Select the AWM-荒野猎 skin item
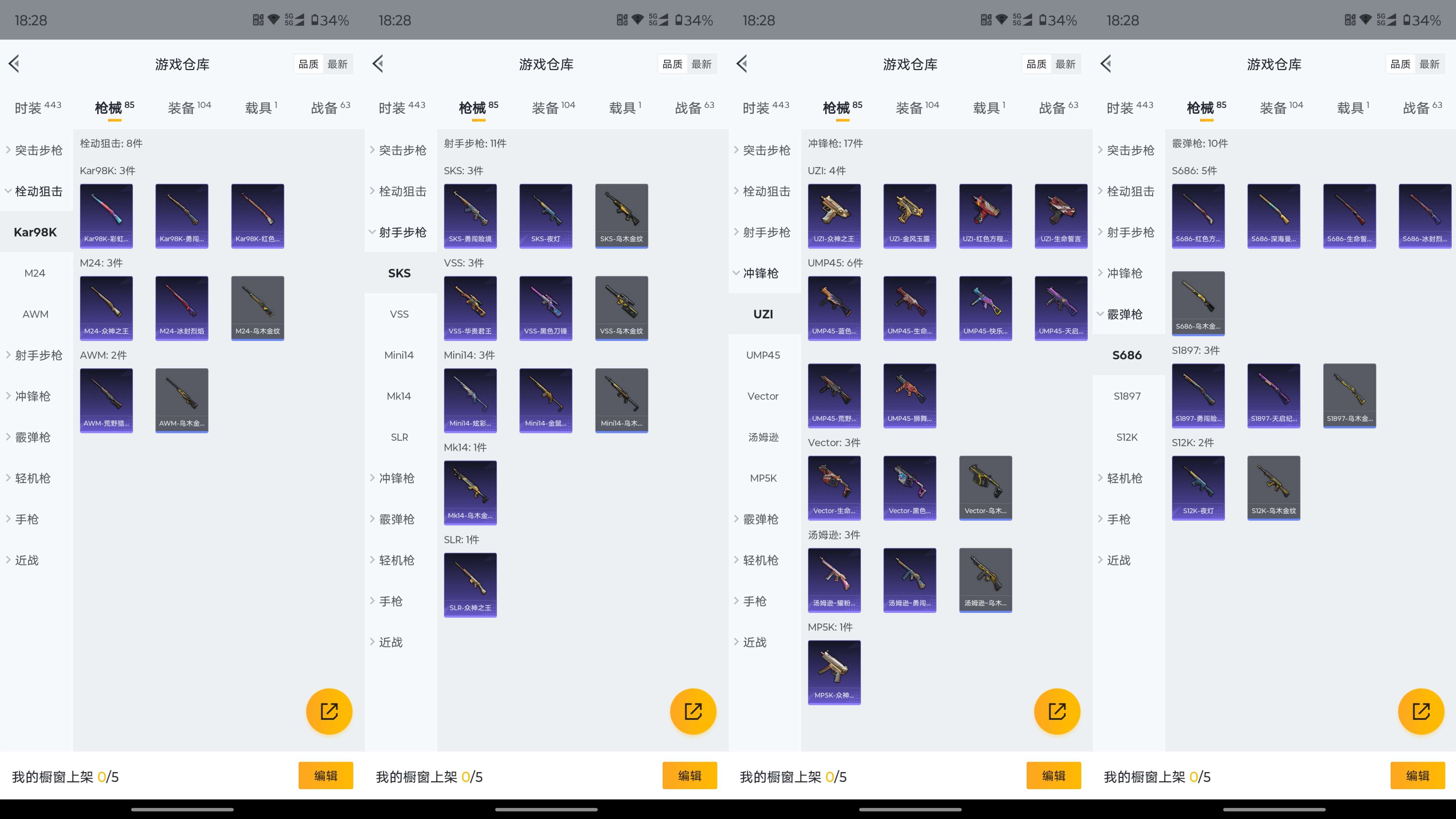This screenshot has height=819, width=1456. pos(106,400)
